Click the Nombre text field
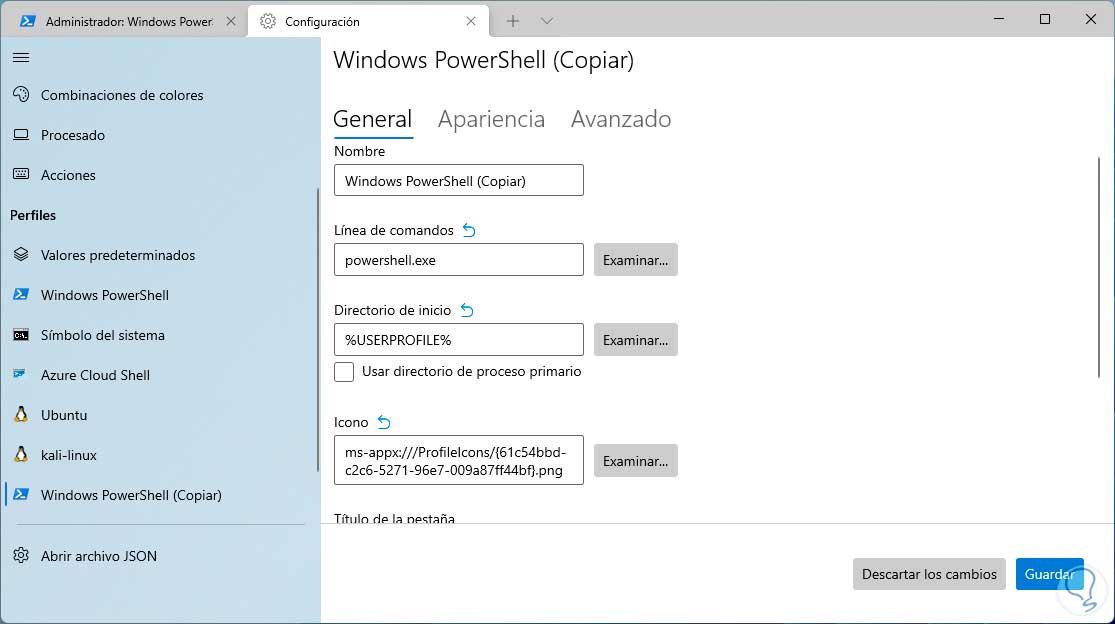 459,181
